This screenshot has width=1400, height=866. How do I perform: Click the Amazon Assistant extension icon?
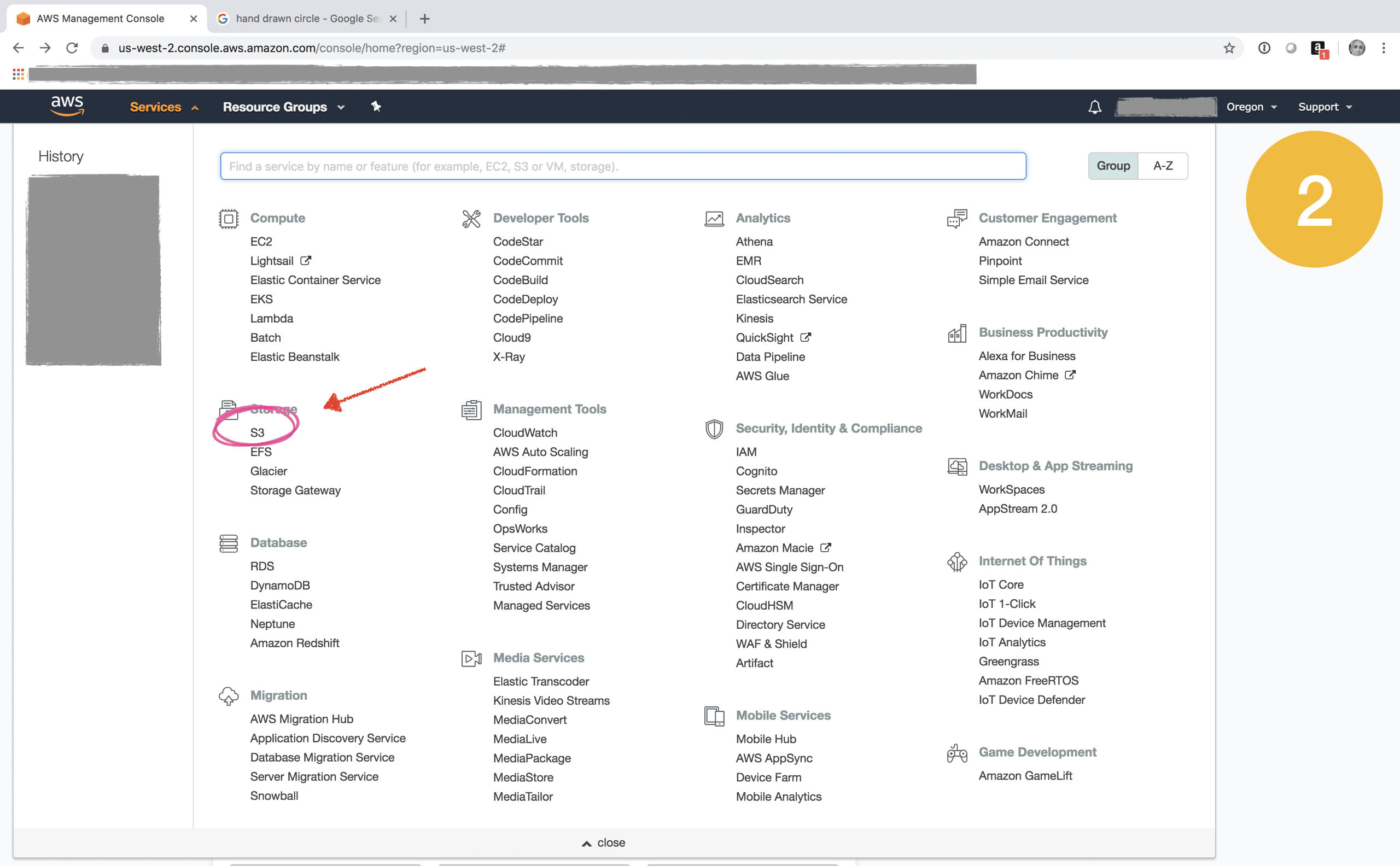[x=1319, y=49]
